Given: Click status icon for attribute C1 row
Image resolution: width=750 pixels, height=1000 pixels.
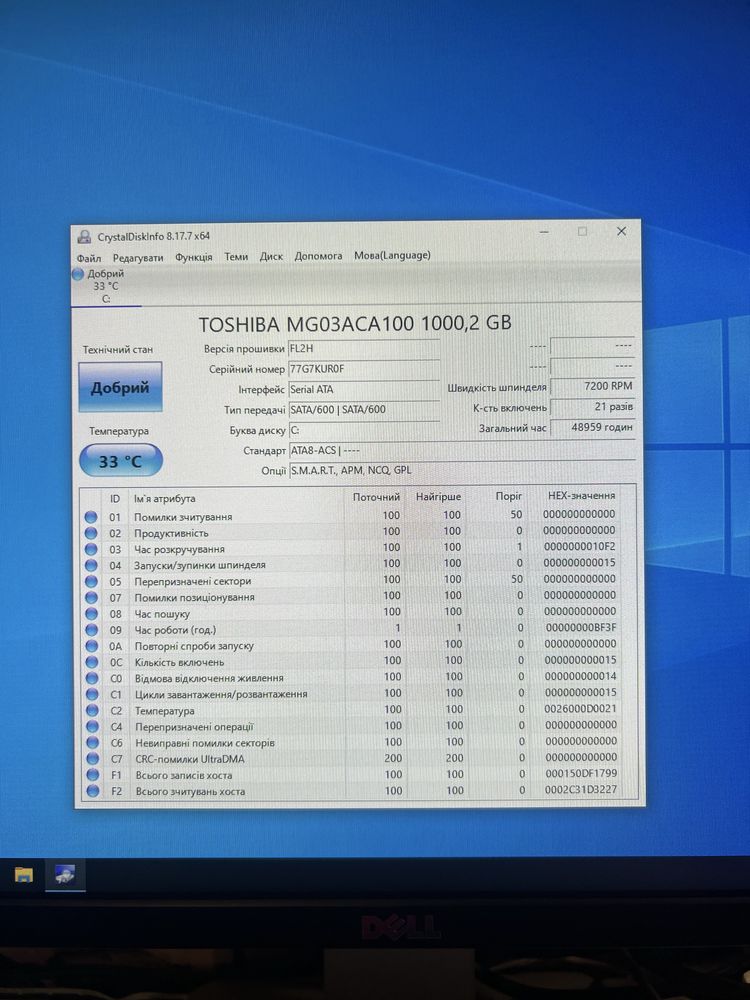Looking at the screenshot, I should click(x=92, y=694).
